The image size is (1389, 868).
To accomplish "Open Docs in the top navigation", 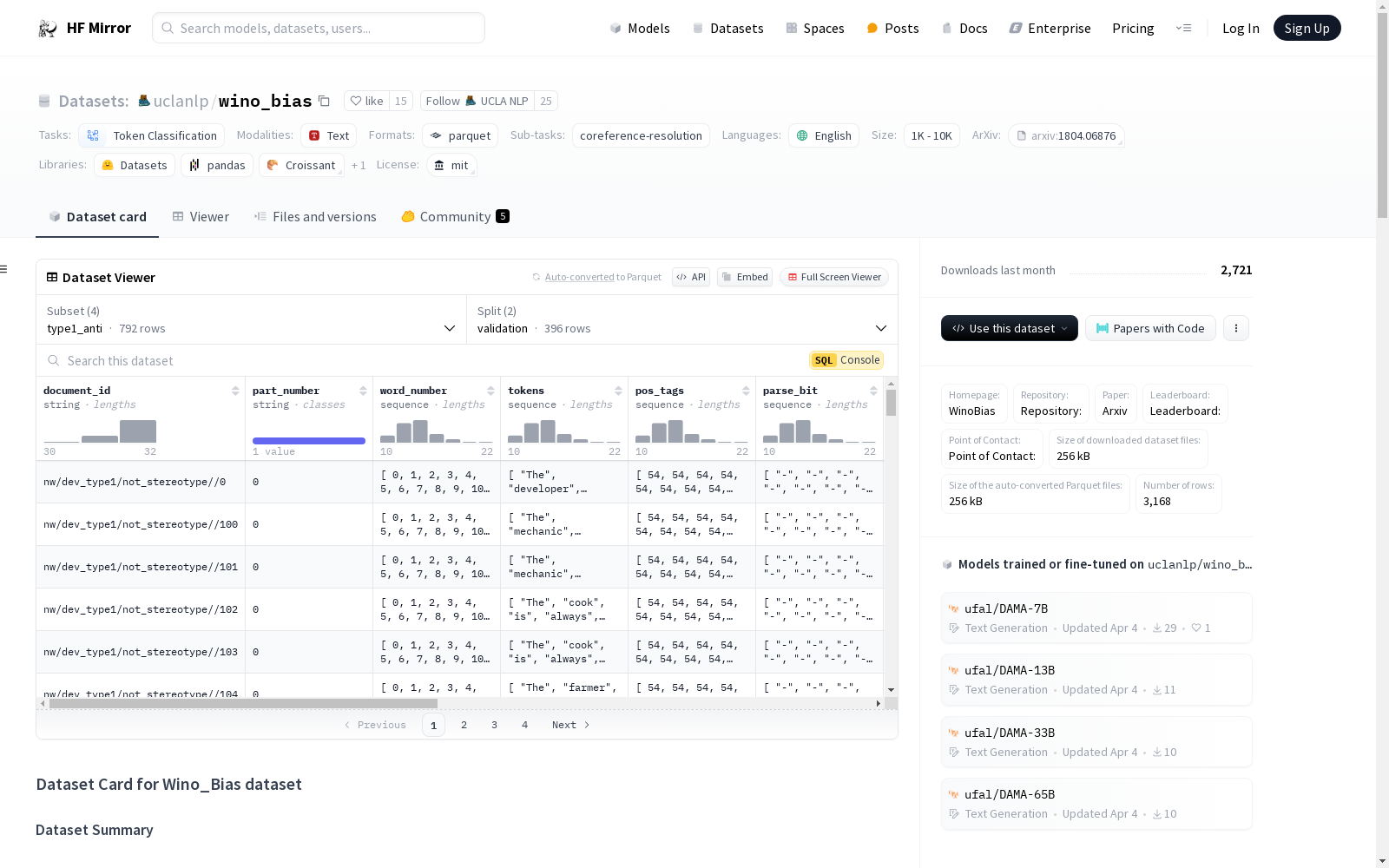I will coord(964,28).
